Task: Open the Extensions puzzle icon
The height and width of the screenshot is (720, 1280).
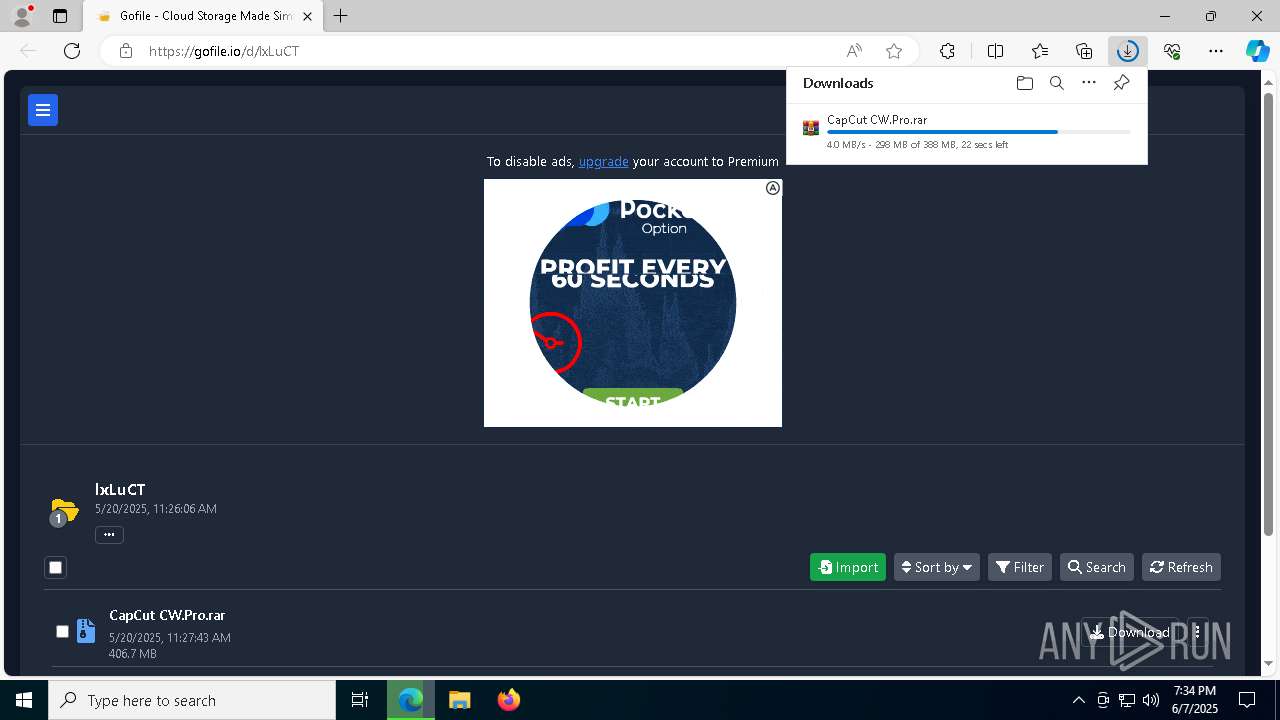Action: coord(947,51)
